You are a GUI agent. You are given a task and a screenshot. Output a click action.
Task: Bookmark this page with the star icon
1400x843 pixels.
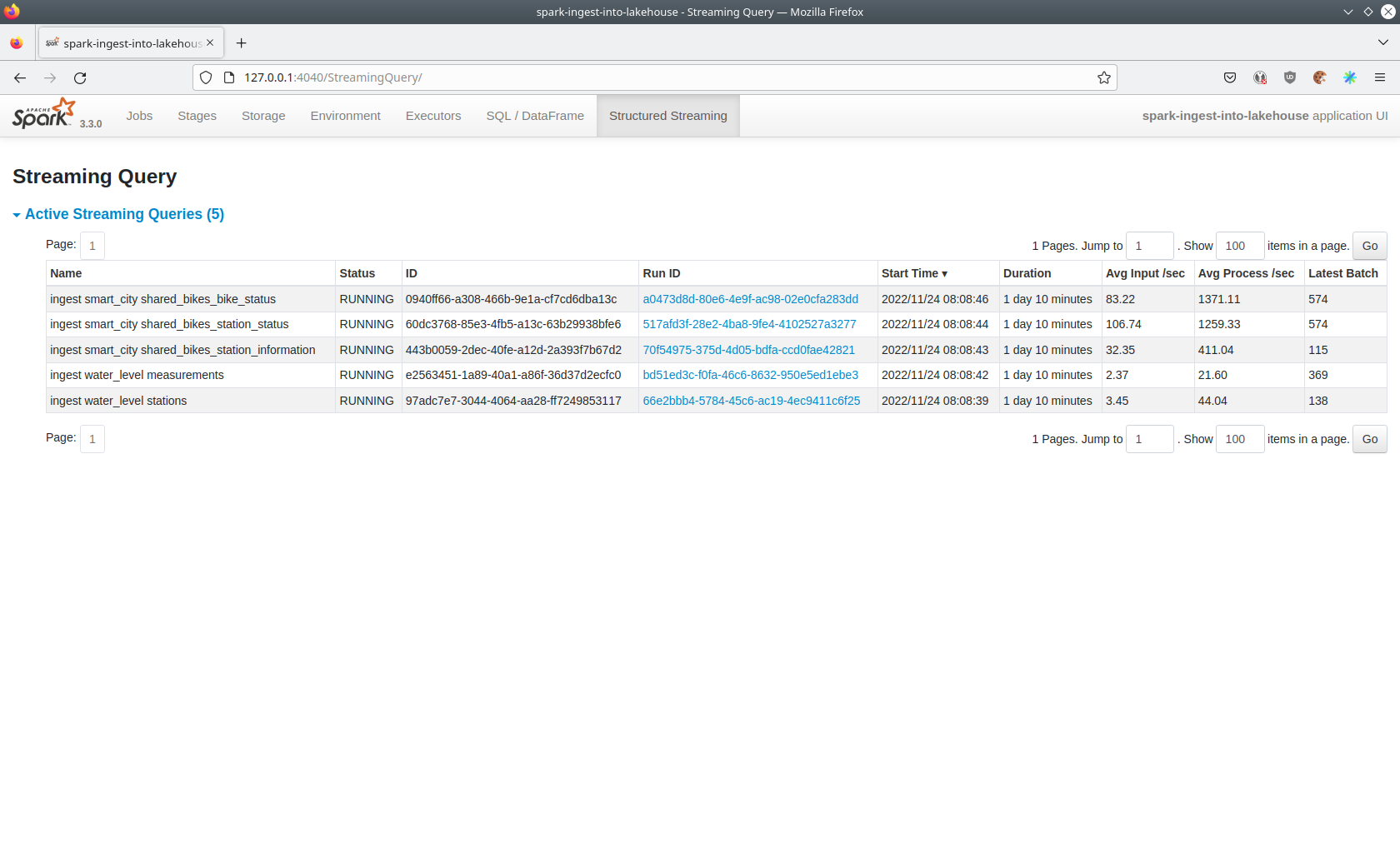[1103, 77]
